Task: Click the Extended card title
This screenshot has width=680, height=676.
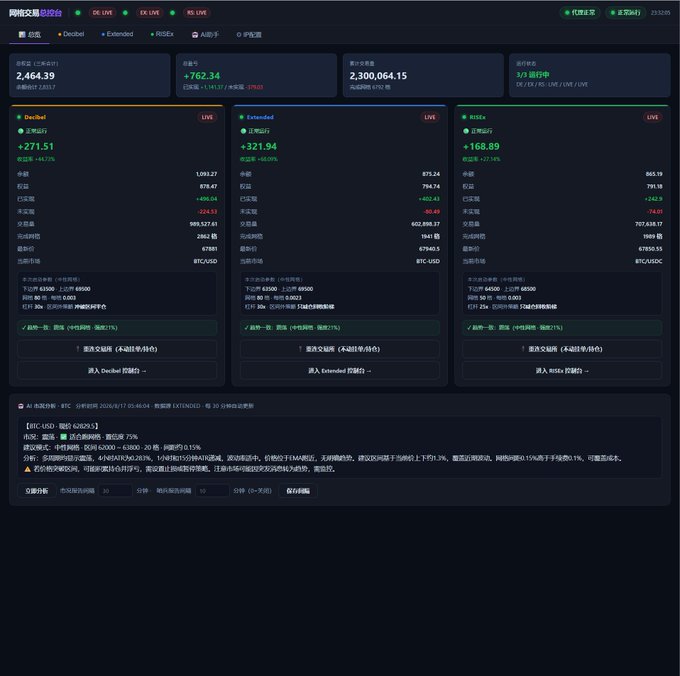Action: pyautogui.click(x=260, y=117)
